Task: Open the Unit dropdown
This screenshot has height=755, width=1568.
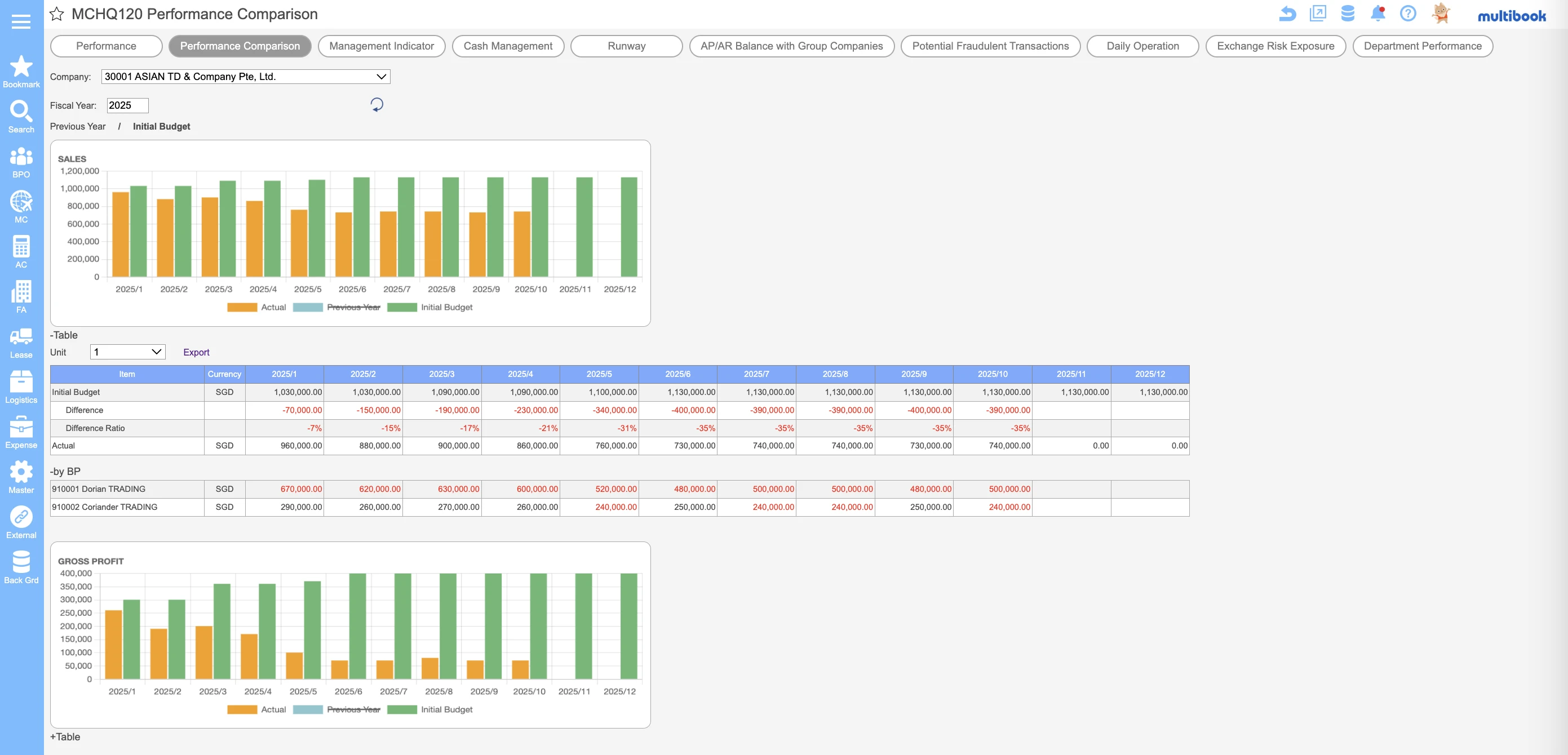Action: pos(127,352)
